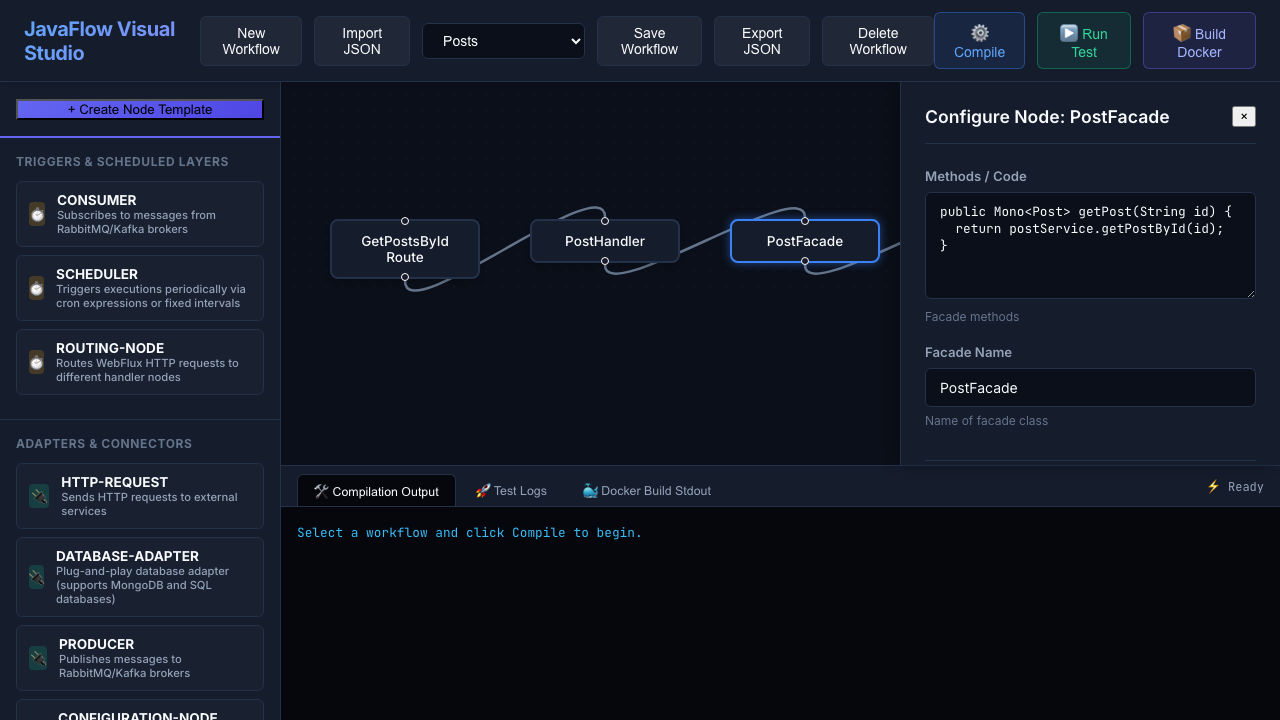1280x720 pixels.
Task: Click the DATABASE-ADAPTER template card
Action: tap(140, 577)
